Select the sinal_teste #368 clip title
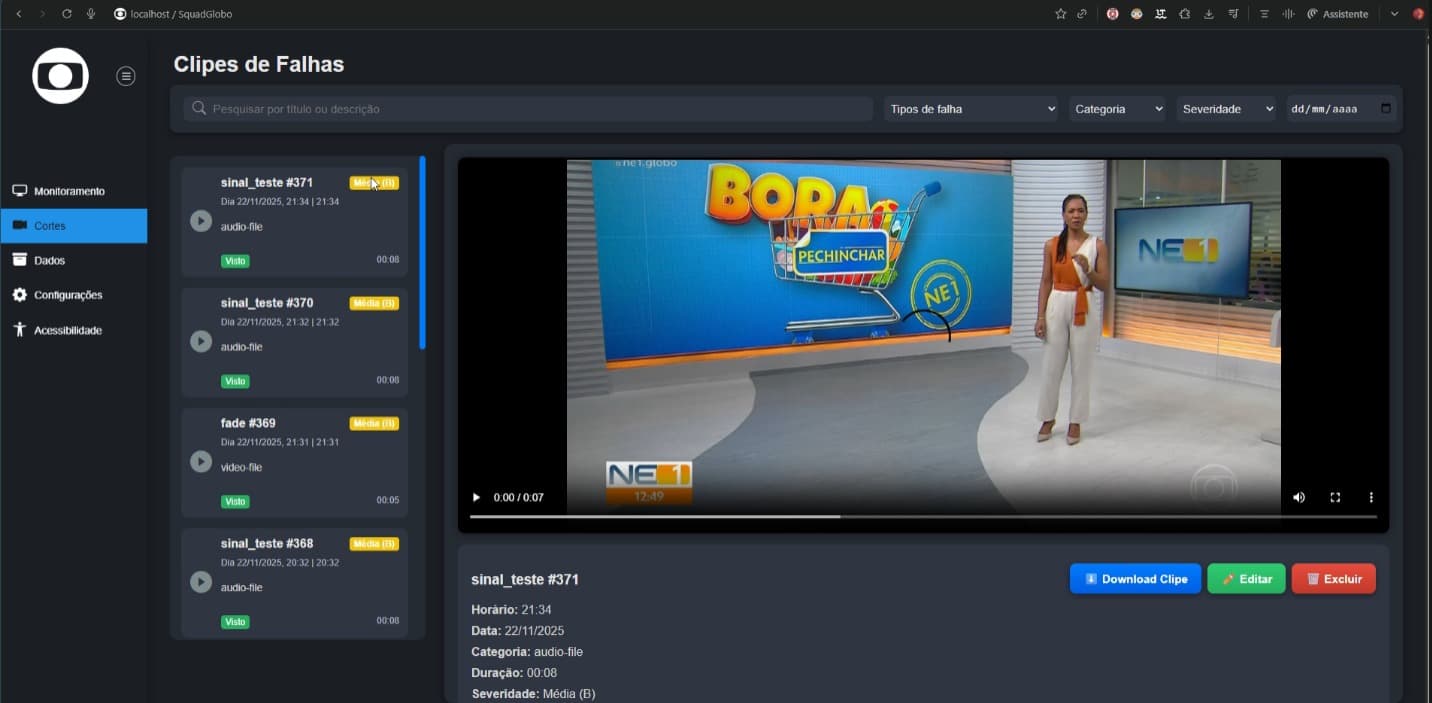Image resolution: width=1432 pixels, height=703 pixels. coord(267,543)
